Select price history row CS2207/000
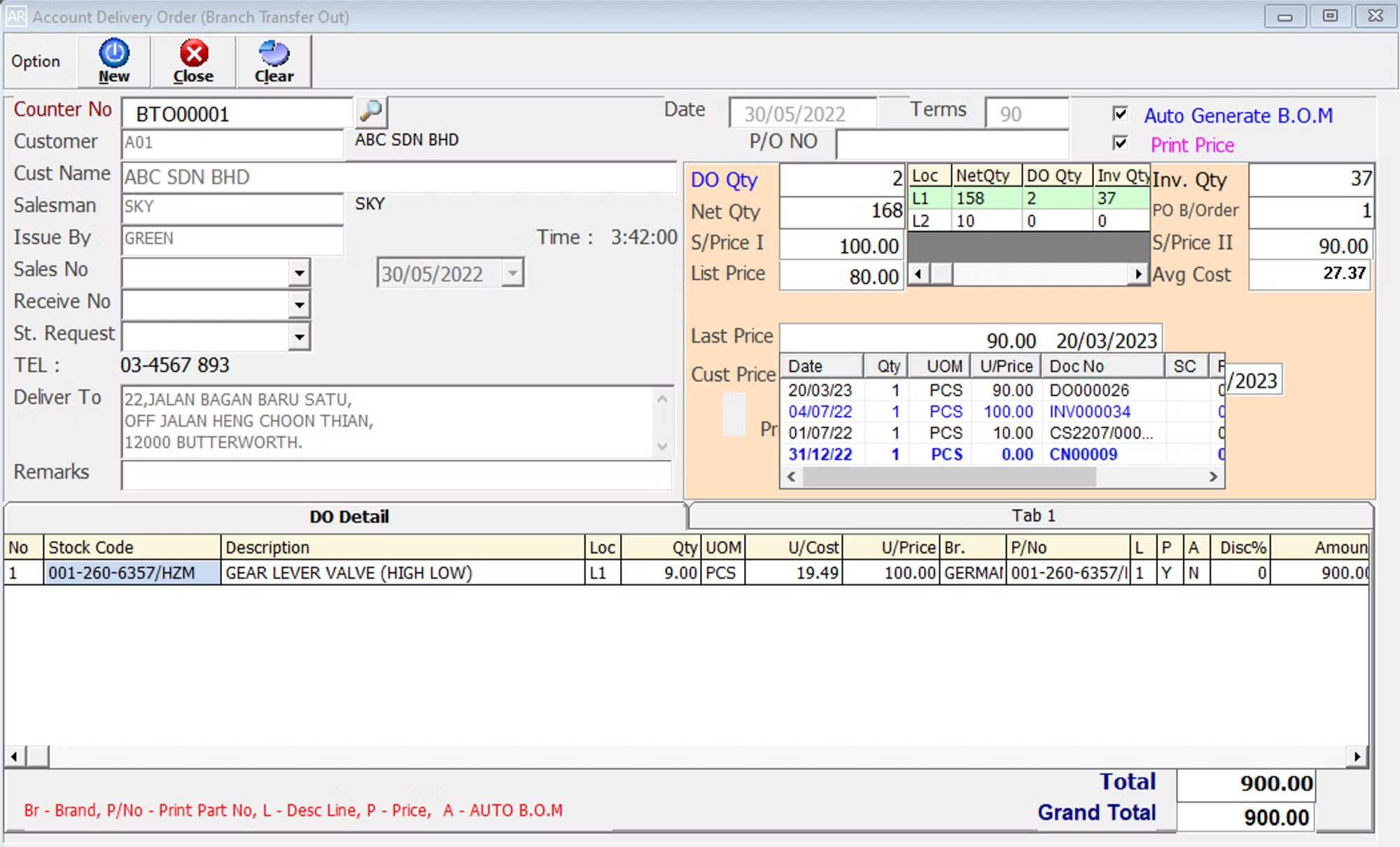This screenshot has width=1400, height=847. (x=1003, y=433)
